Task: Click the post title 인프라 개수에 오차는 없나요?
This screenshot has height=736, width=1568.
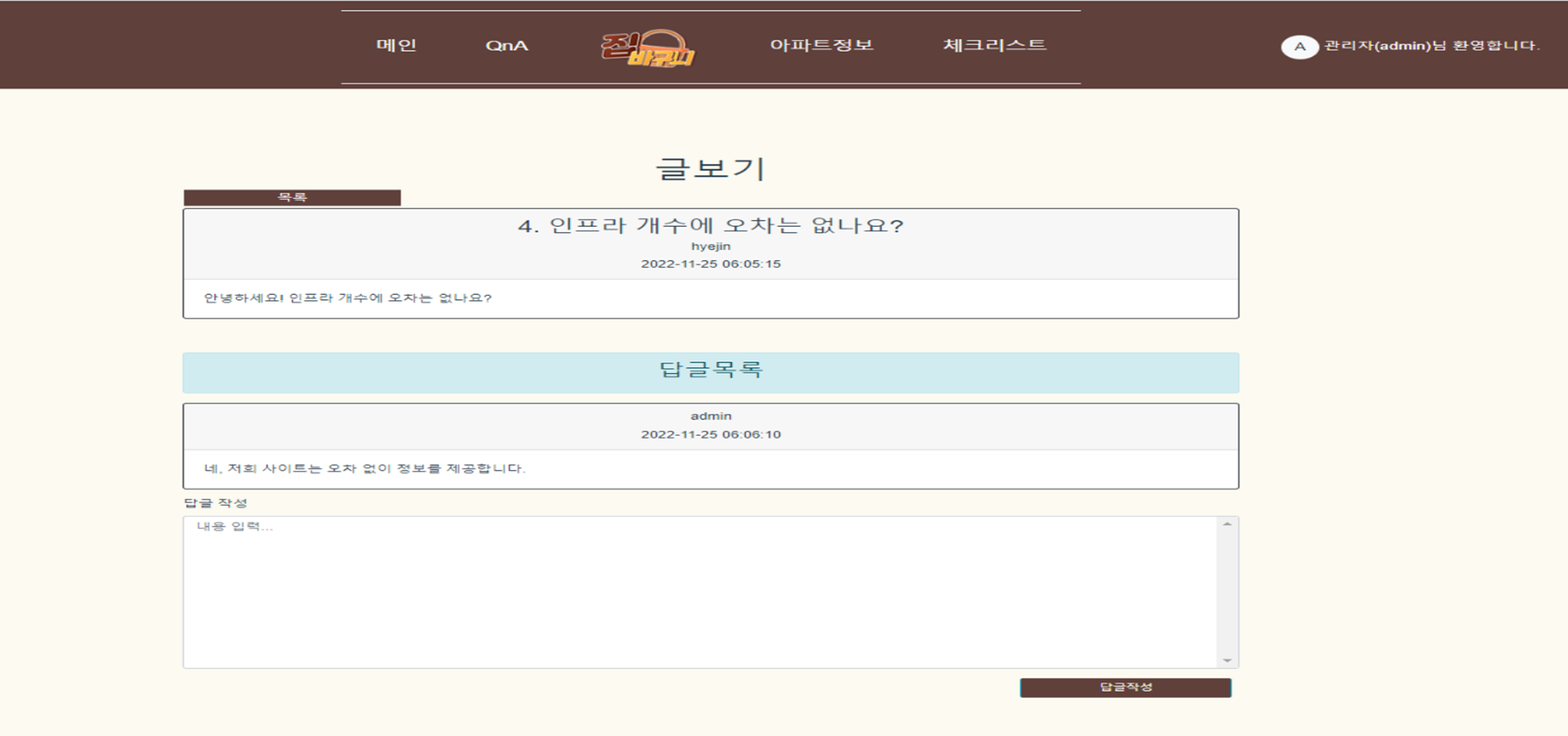Action: click(711, 226)
